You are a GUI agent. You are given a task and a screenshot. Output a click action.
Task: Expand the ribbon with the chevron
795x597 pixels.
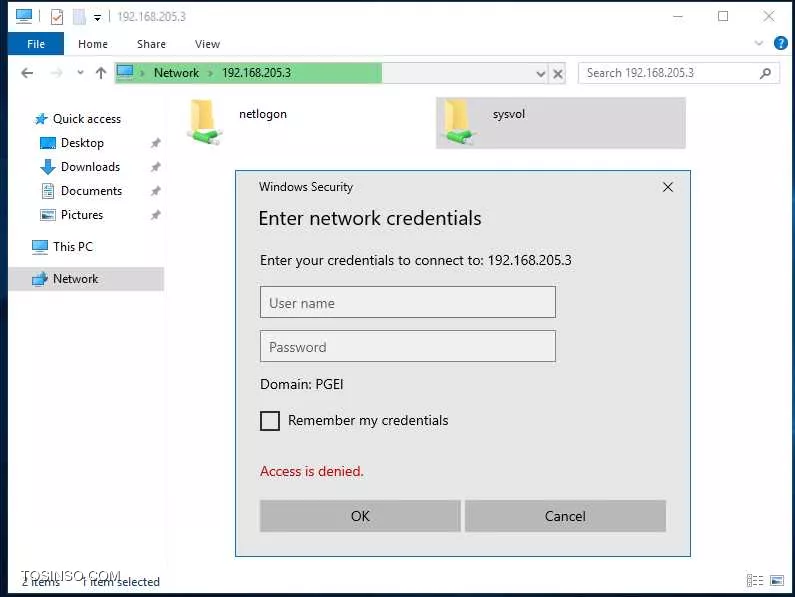(x=758, y=43)
